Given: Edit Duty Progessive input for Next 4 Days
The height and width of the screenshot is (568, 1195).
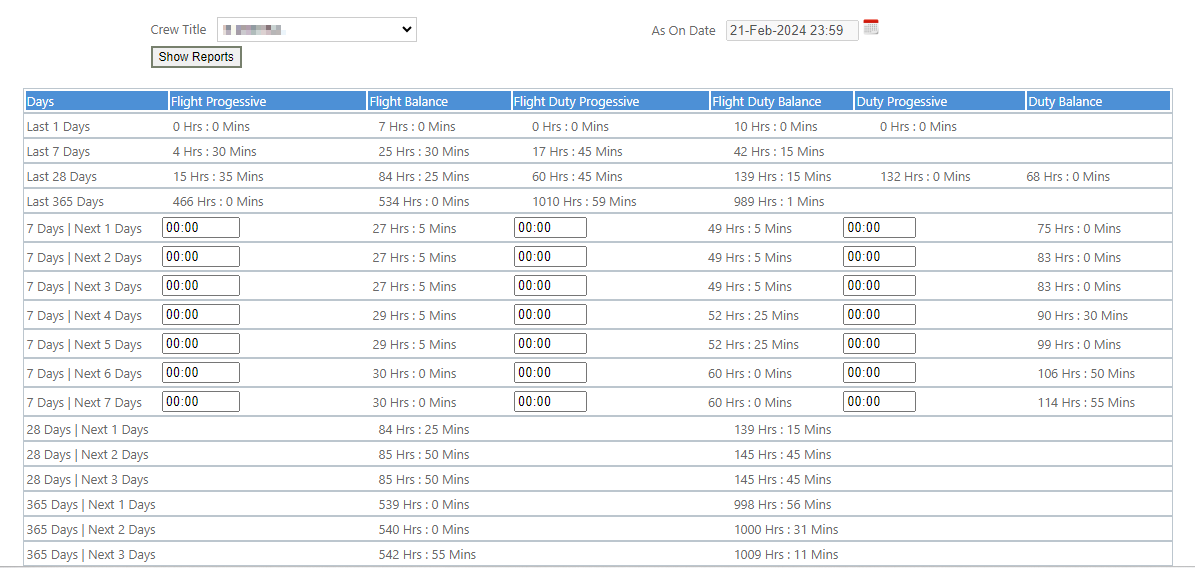Looking at the screenshot, I should point(879,315).
